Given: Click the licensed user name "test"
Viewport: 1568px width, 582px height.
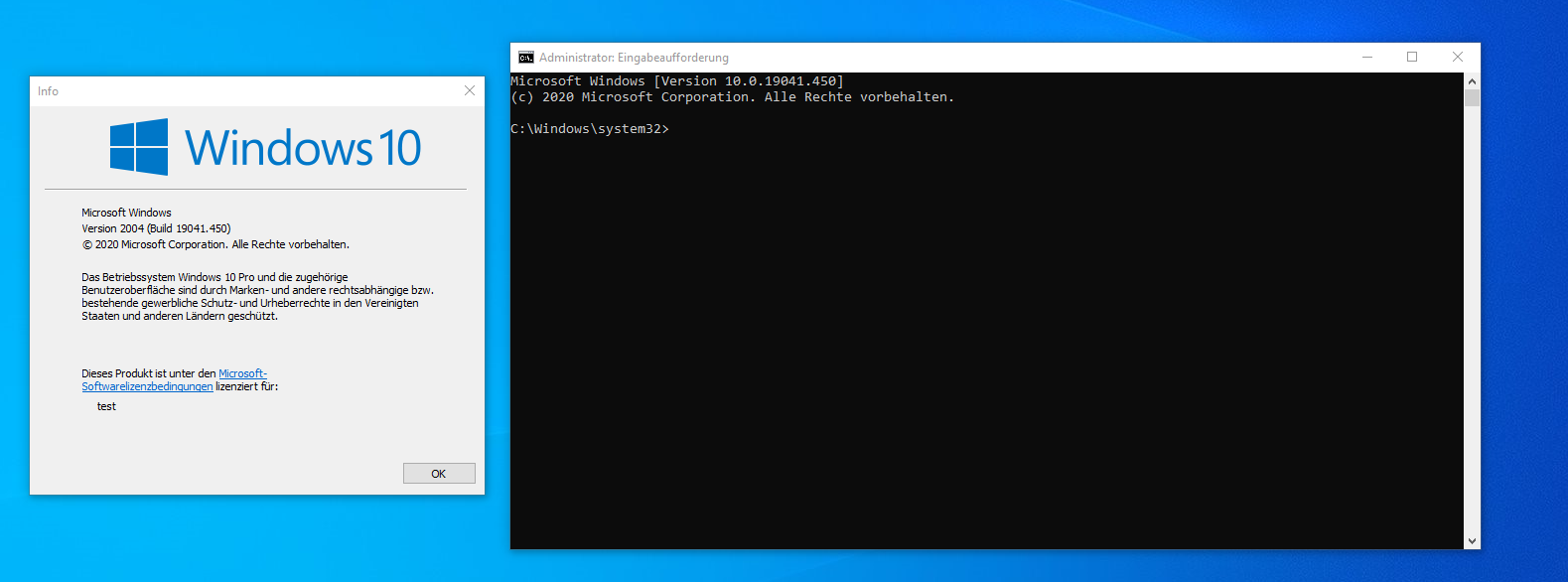Looking at the screenshot, I should pos(106,406).
